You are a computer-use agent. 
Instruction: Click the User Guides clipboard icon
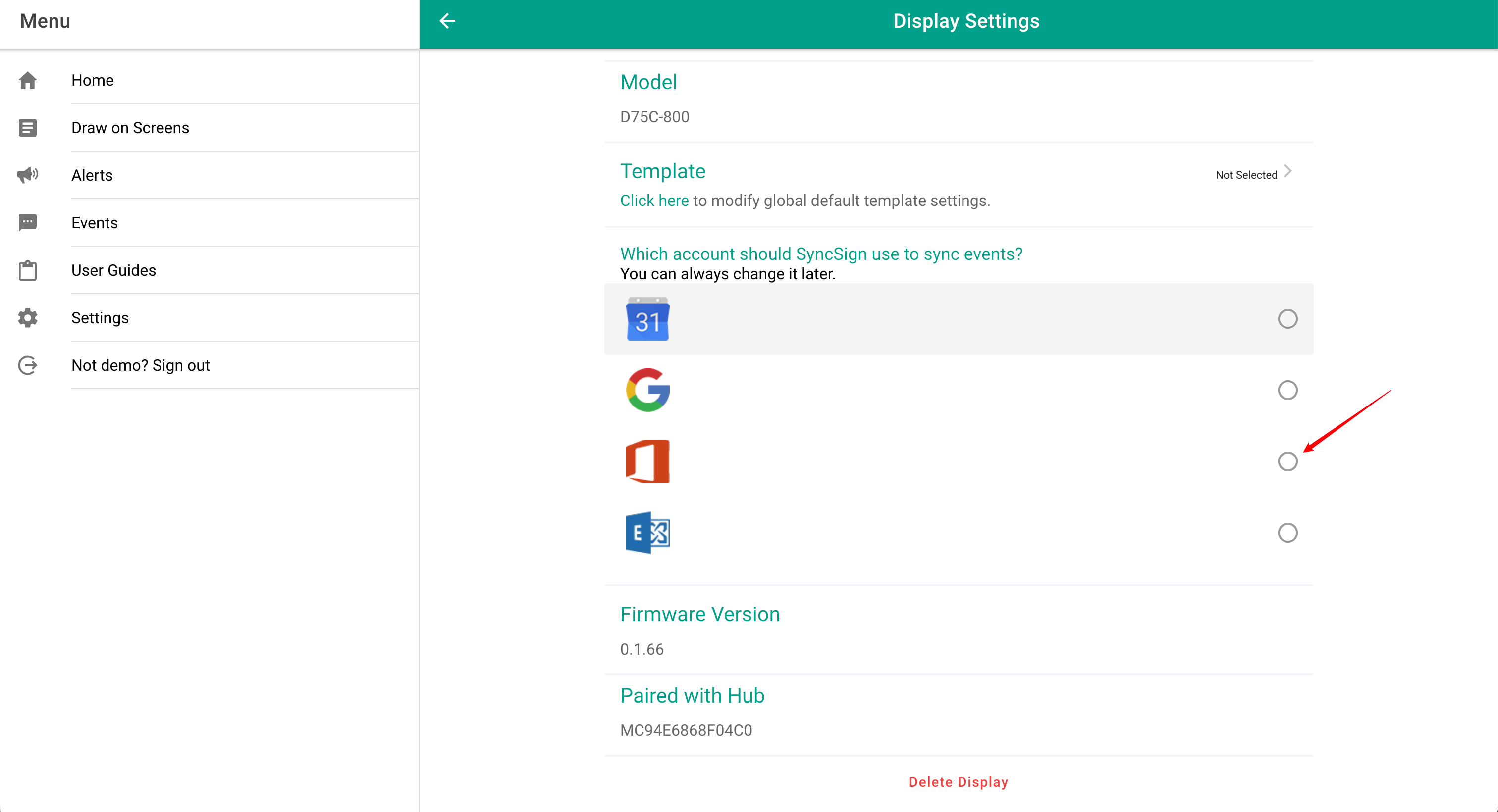tap(27, 270)
